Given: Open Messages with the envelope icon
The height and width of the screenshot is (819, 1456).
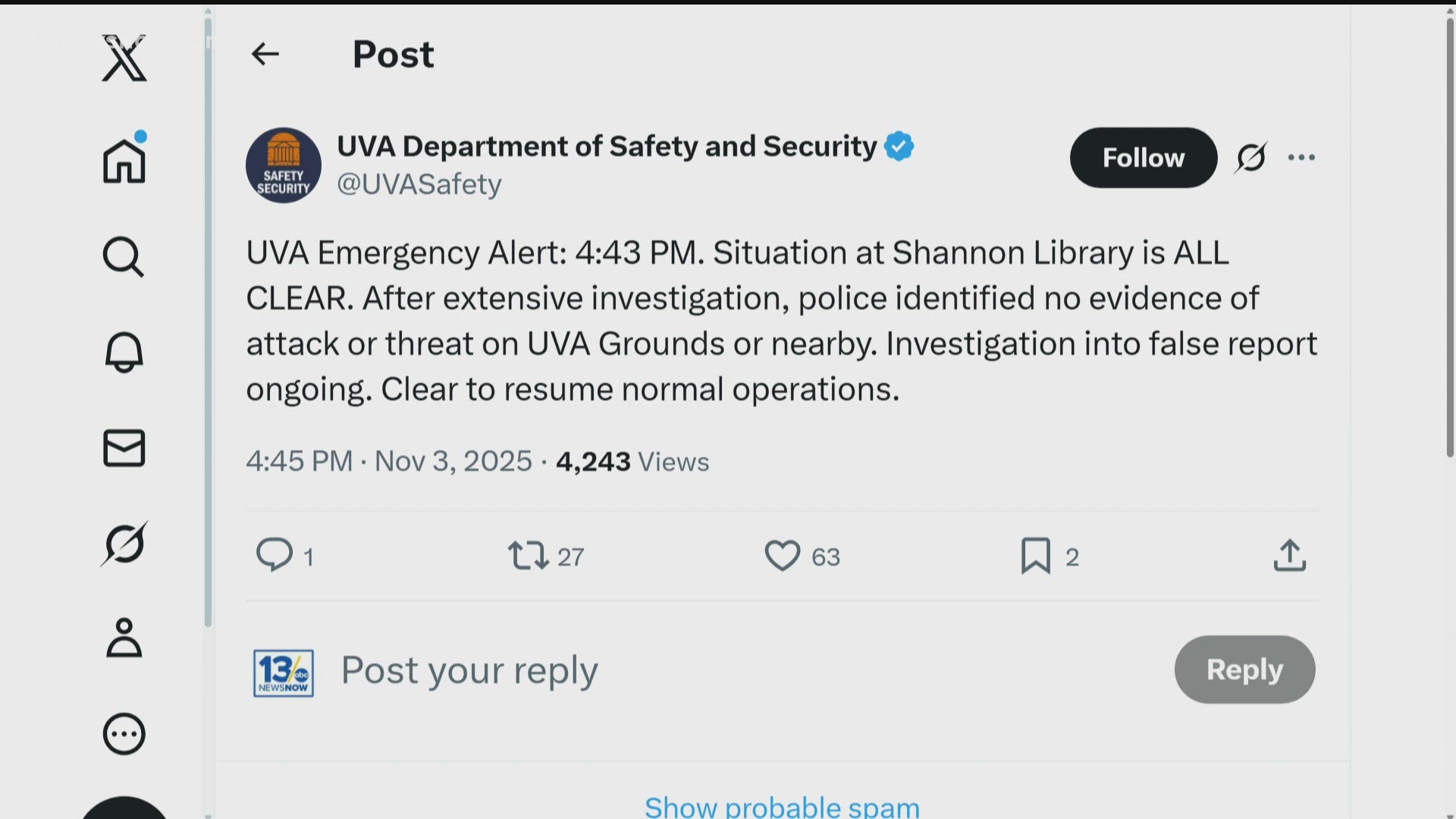Looking at the screenshot, I should tap(124, 447).
